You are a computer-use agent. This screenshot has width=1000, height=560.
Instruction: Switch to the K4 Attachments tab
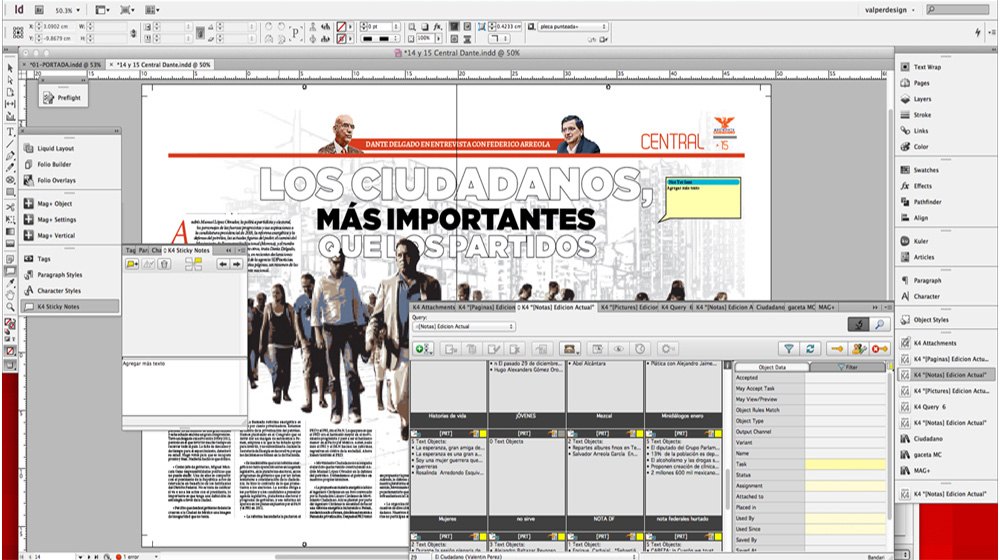[x=433, y=306]
